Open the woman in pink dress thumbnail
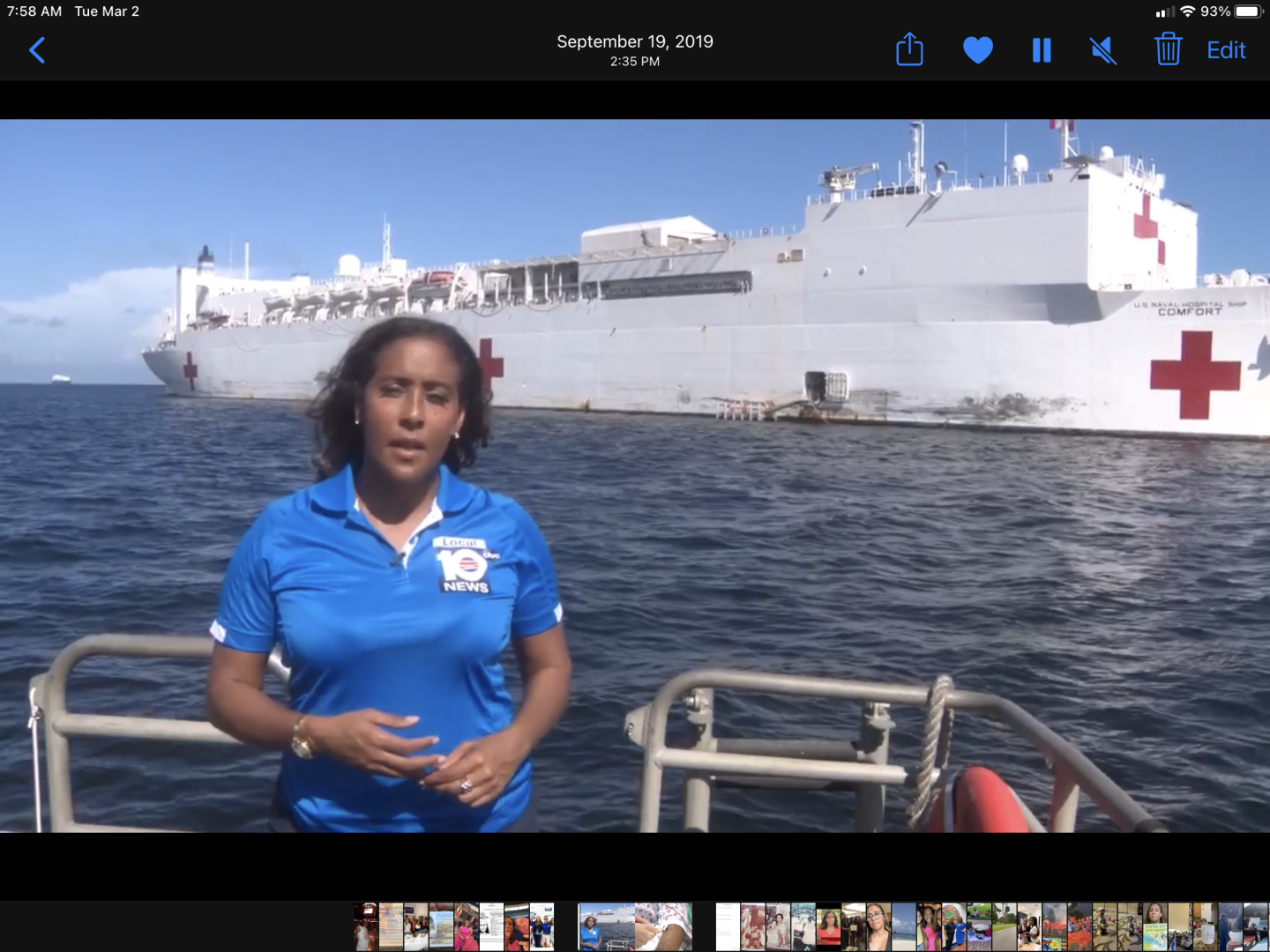 click(466, 926)
